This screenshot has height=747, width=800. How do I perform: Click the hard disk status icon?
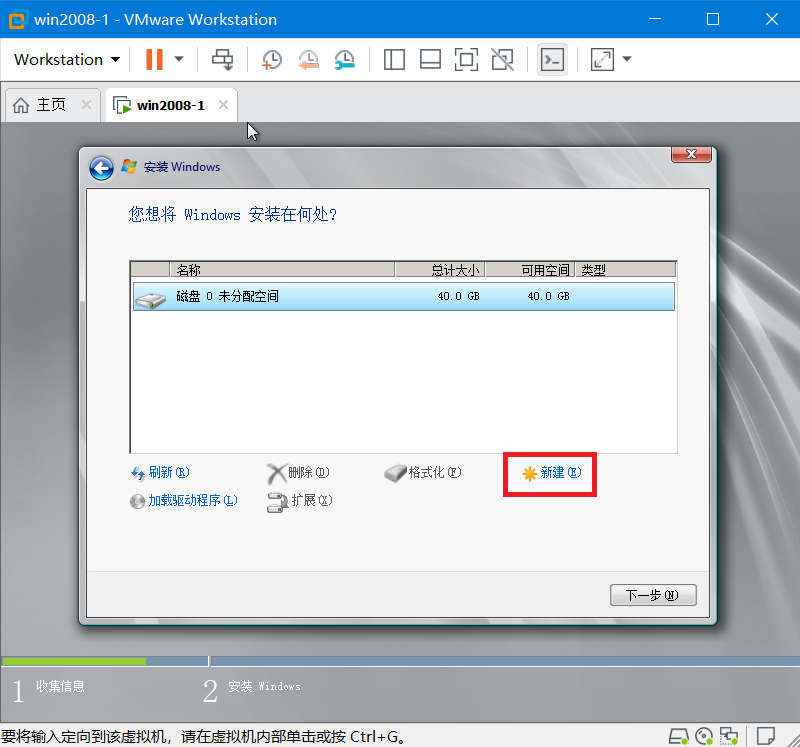coord(679,736)
